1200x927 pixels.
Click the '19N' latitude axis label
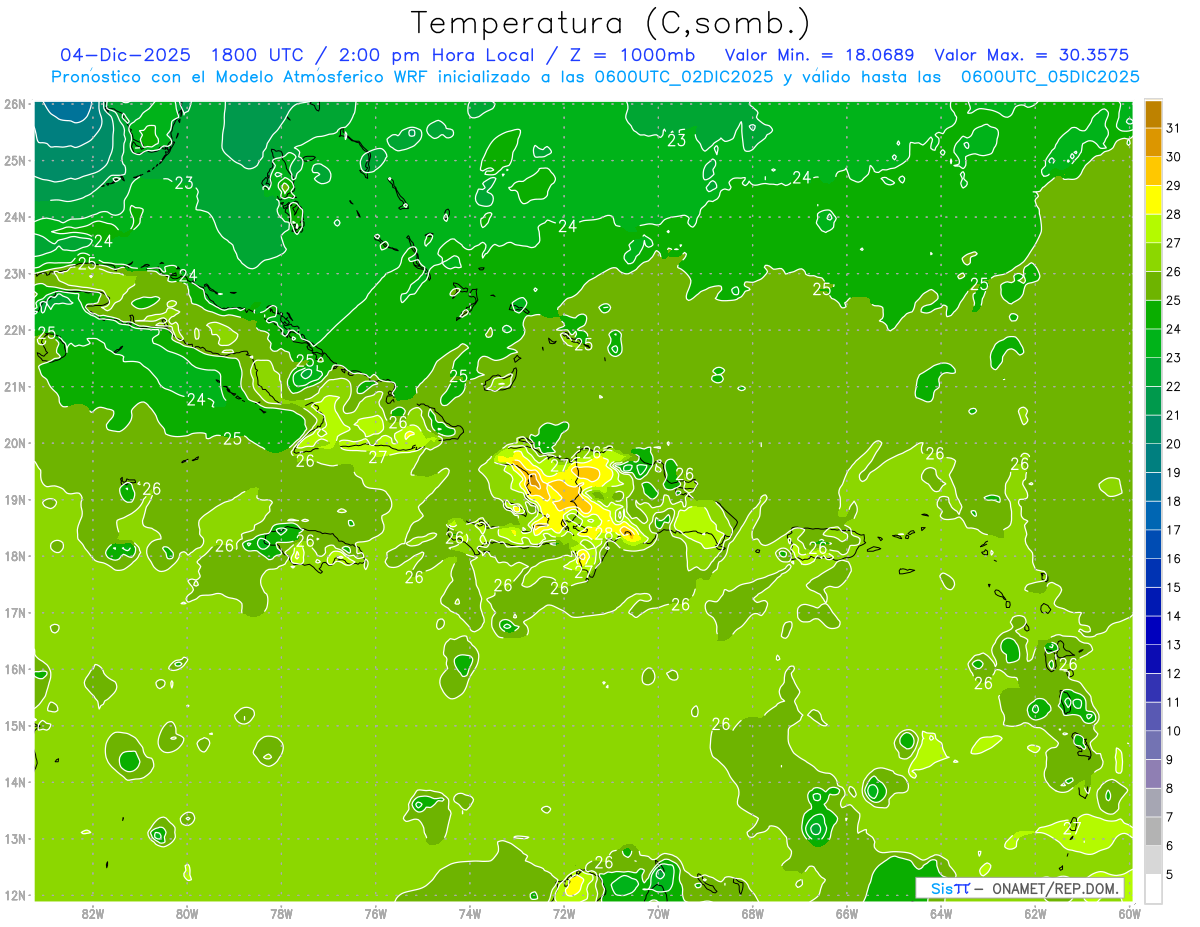pyautogui.click(x=14, y=500)
